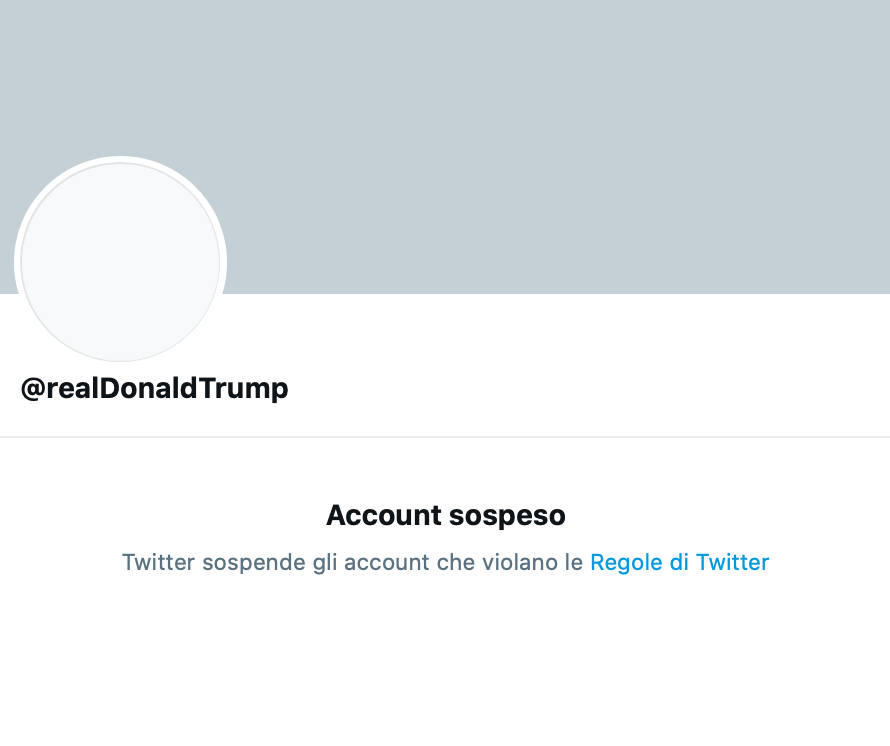The width and height of the screenshot is (890, 746).
Task: Click the words "che violano le" before the link
Action: coord(510,562)
